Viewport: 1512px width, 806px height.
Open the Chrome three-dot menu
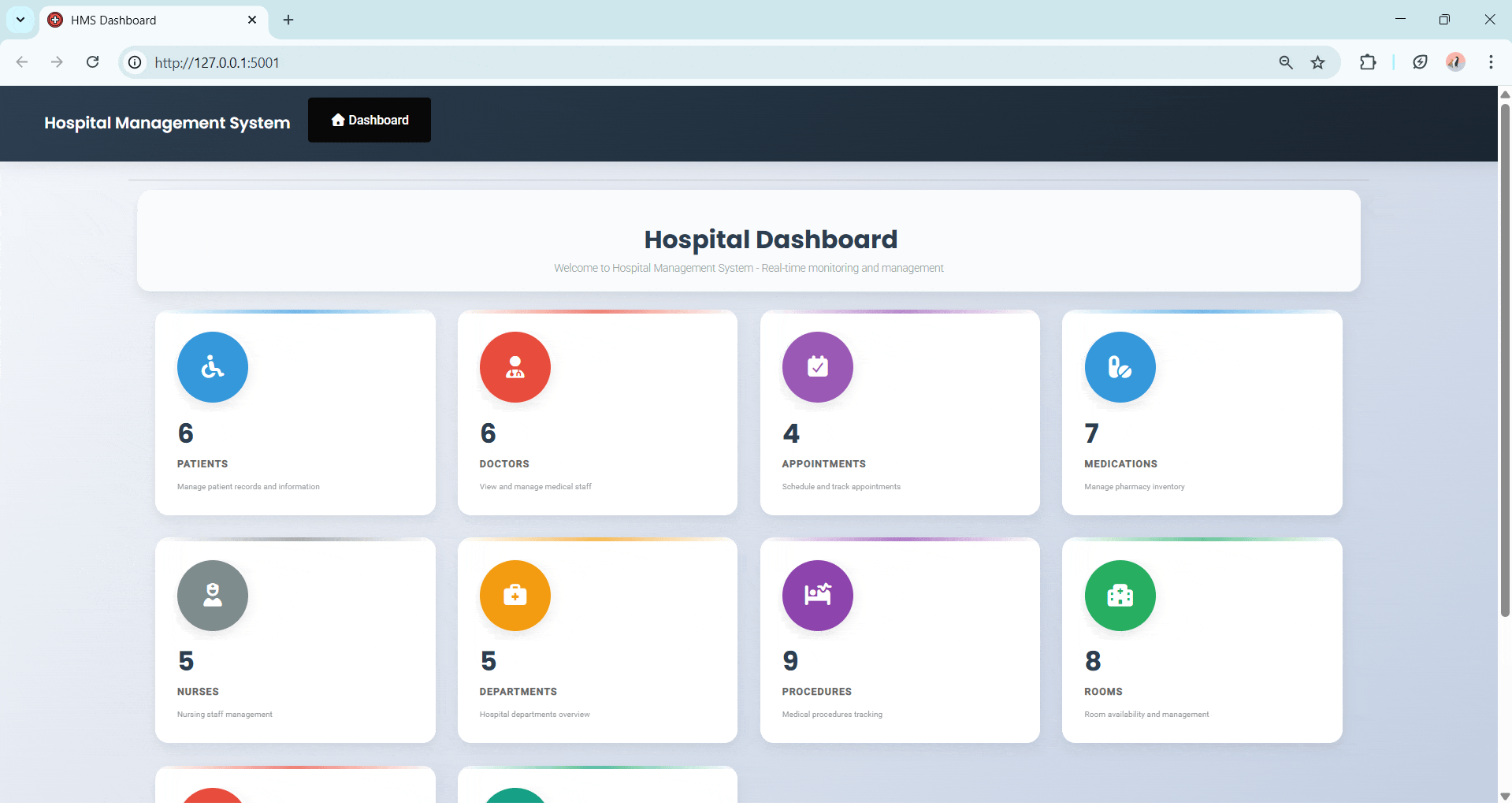click(x=1490, y=62)
